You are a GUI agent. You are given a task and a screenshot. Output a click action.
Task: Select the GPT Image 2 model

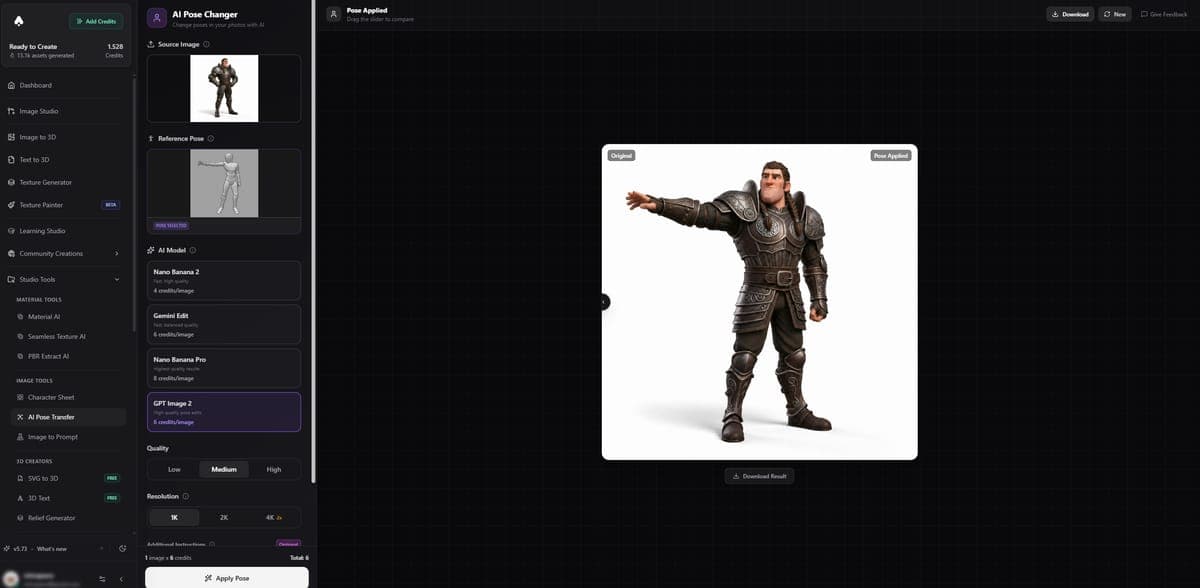(224, 412)
